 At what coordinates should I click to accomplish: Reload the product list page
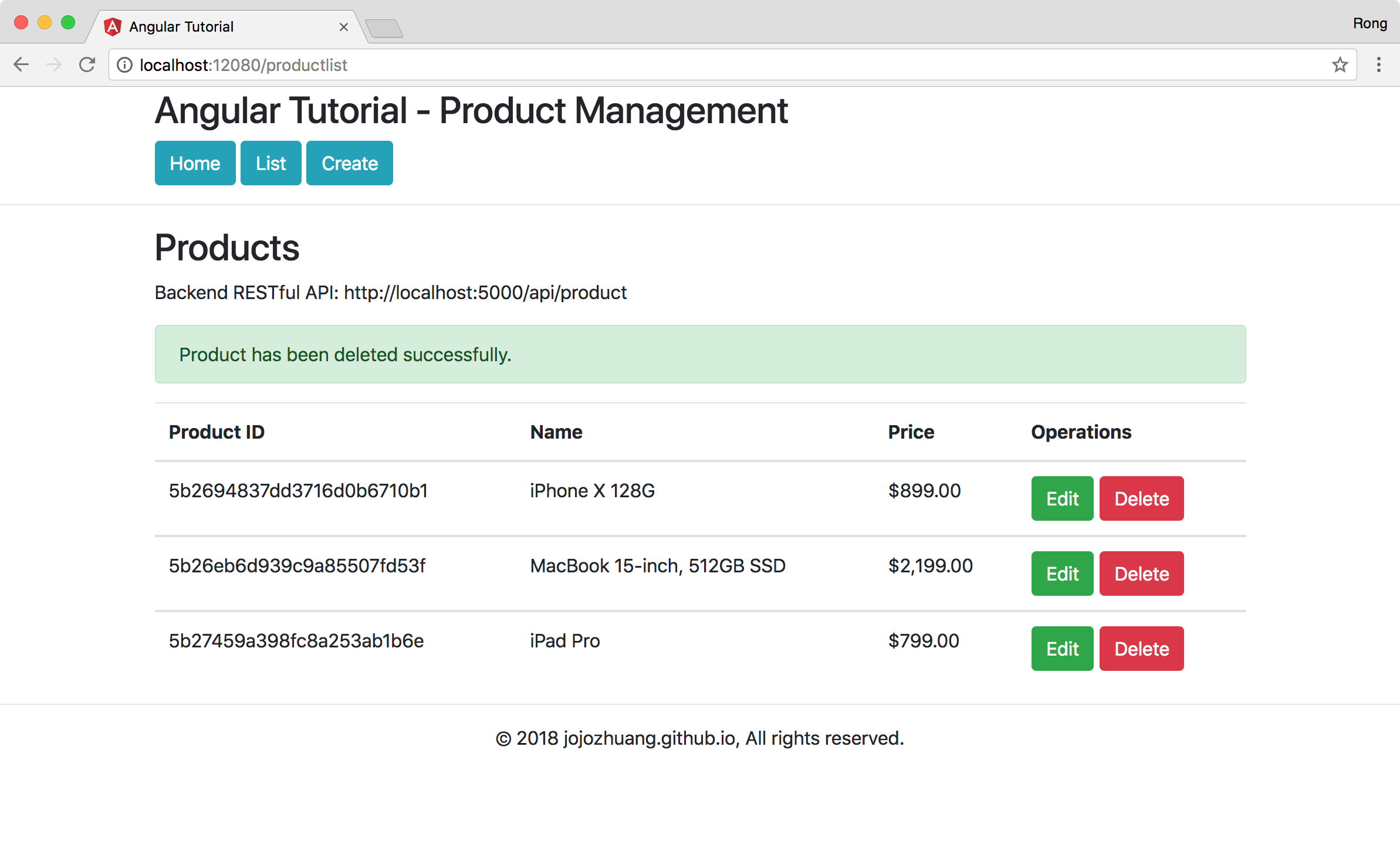click(x=87, y=65)
